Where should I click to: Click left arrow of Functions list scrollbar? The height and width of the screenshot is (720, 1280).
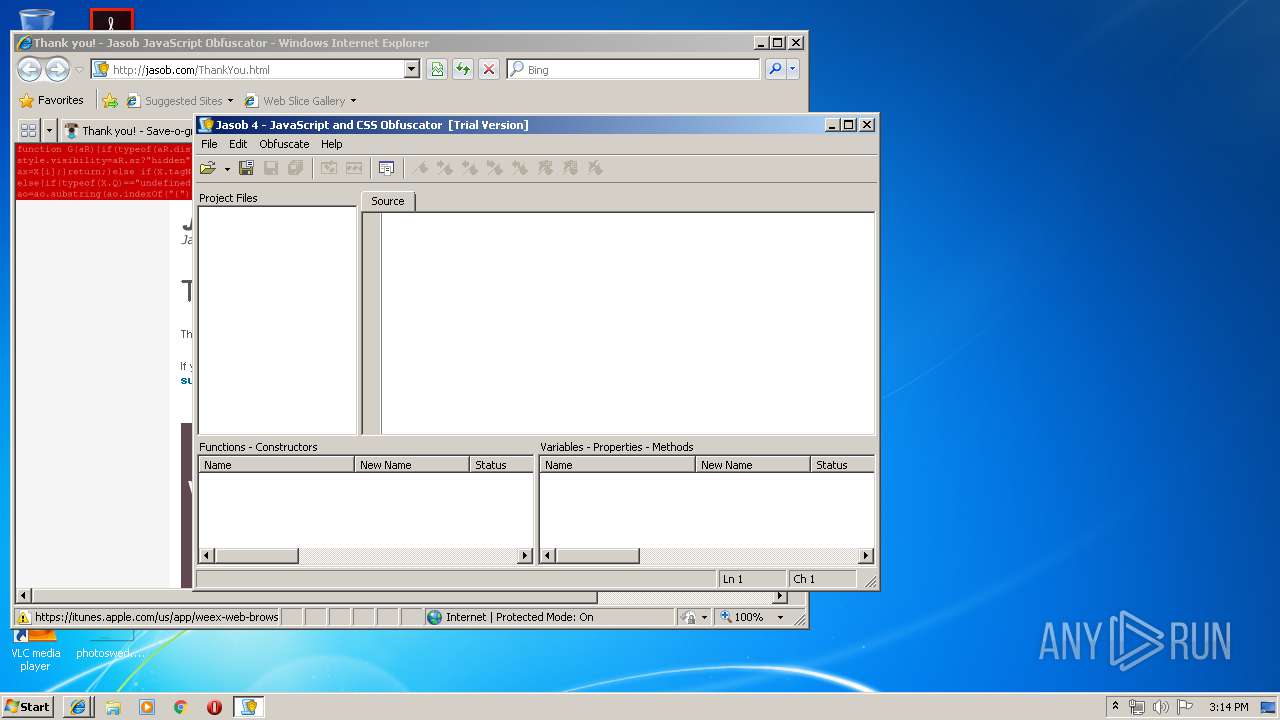[x=207, y=556]
